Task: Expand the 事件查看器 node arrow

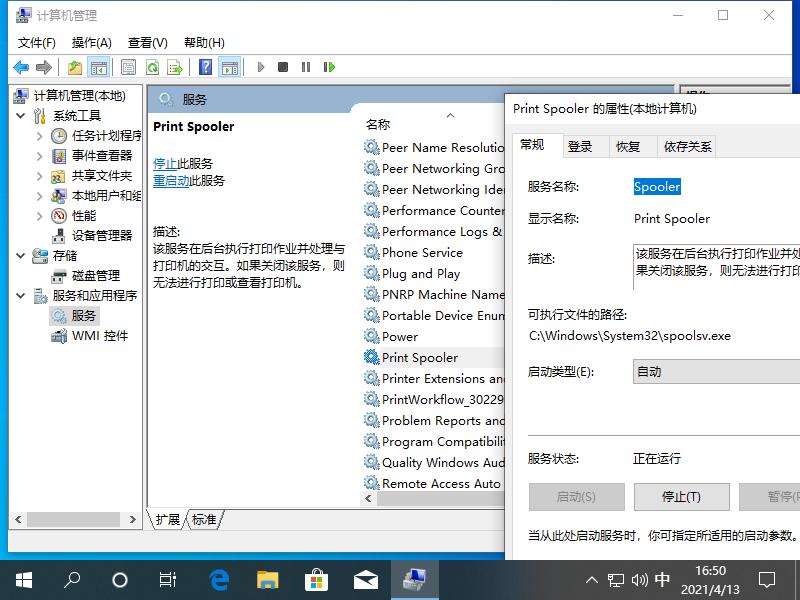Action: coord(40,156)
